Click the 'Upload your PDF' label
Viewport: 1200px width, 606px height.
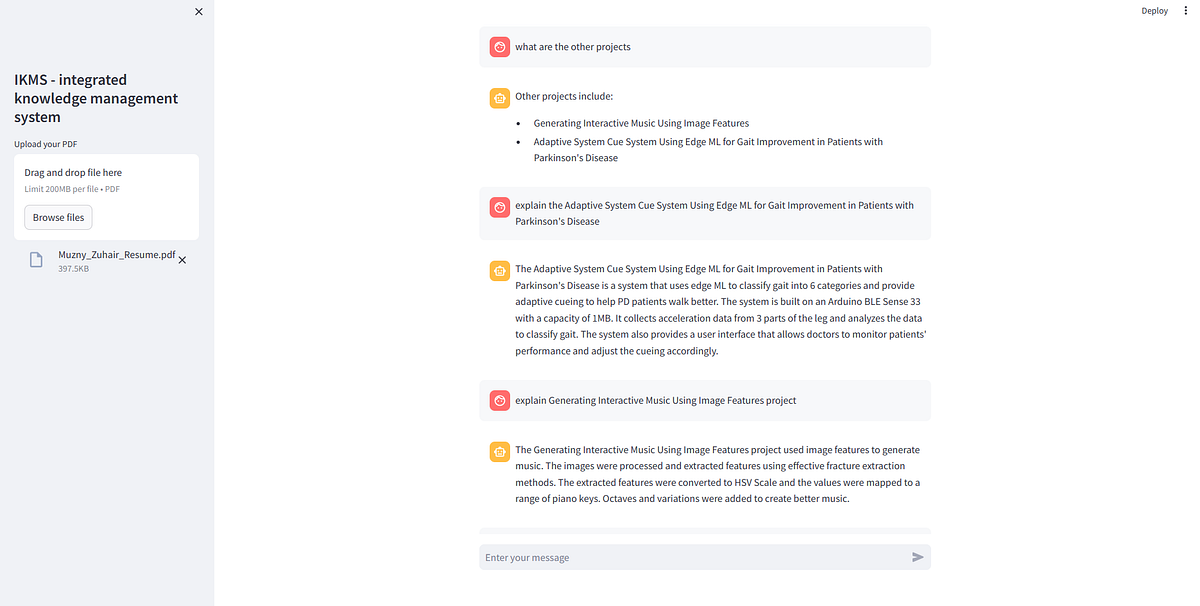point(45,144)
